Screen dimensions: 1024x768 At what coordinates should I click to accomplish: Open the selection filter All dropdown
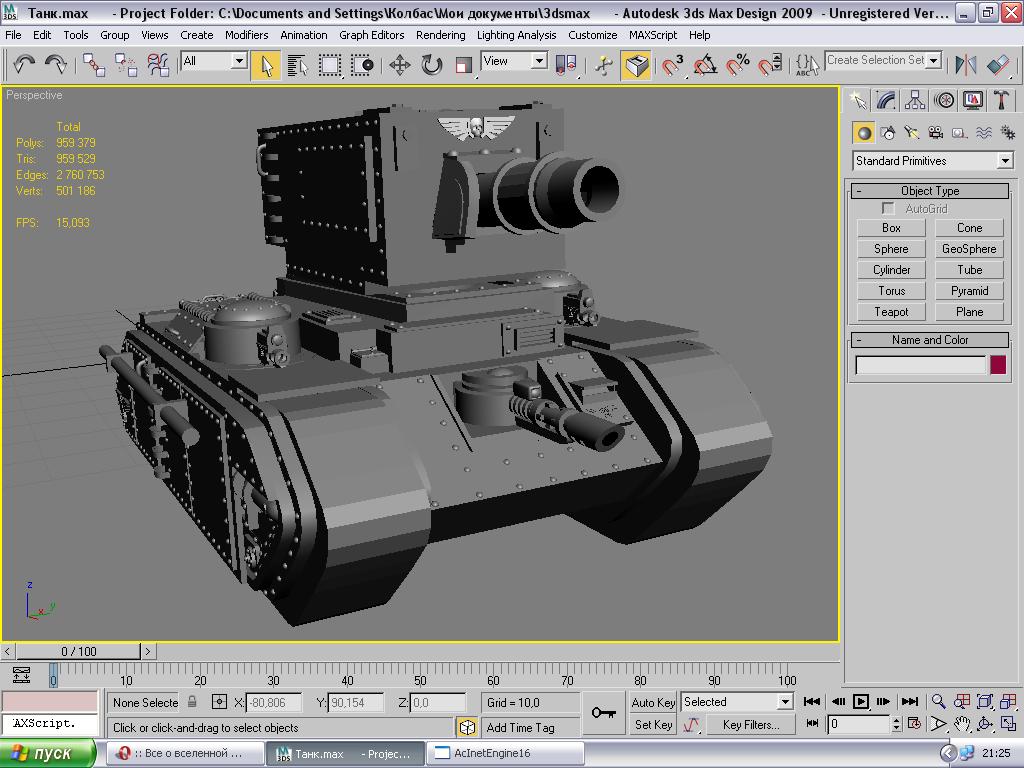pos(214,61)
